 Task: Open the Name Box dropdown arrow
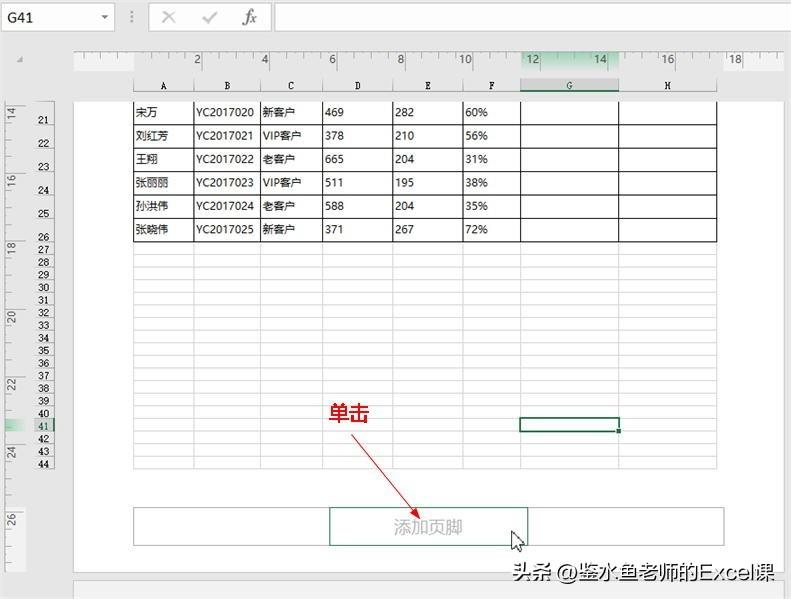coord(104,18)
